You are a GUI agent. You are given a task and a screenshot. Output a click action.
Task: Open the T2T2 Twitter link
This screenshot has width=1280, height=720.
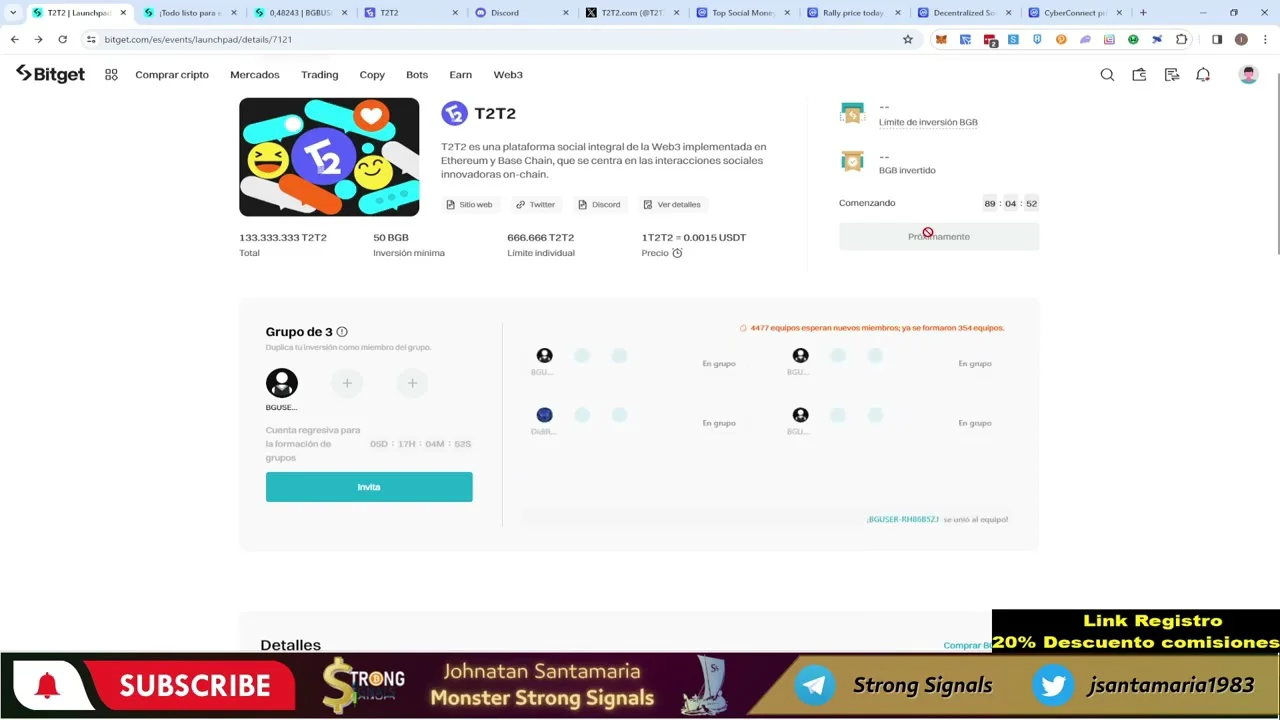click(535, 204)
